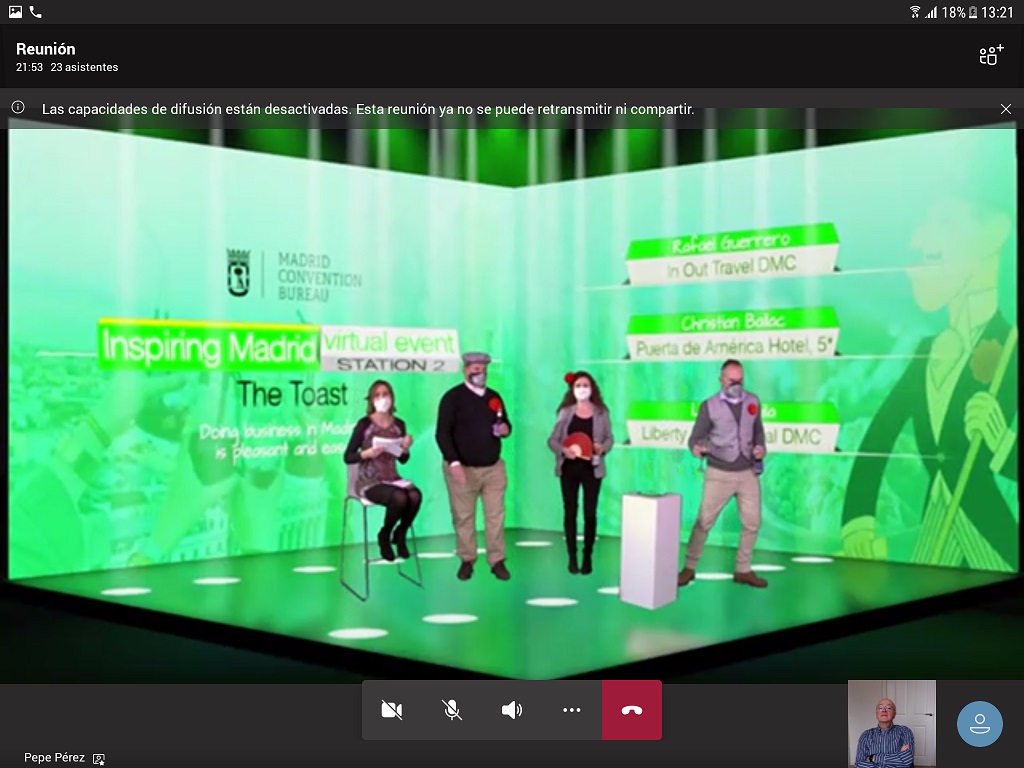Dismiss the broadcast disabled banner
Image resolution: width=1024 pixels, height=768 pixels.
[x=1006, y=109]
